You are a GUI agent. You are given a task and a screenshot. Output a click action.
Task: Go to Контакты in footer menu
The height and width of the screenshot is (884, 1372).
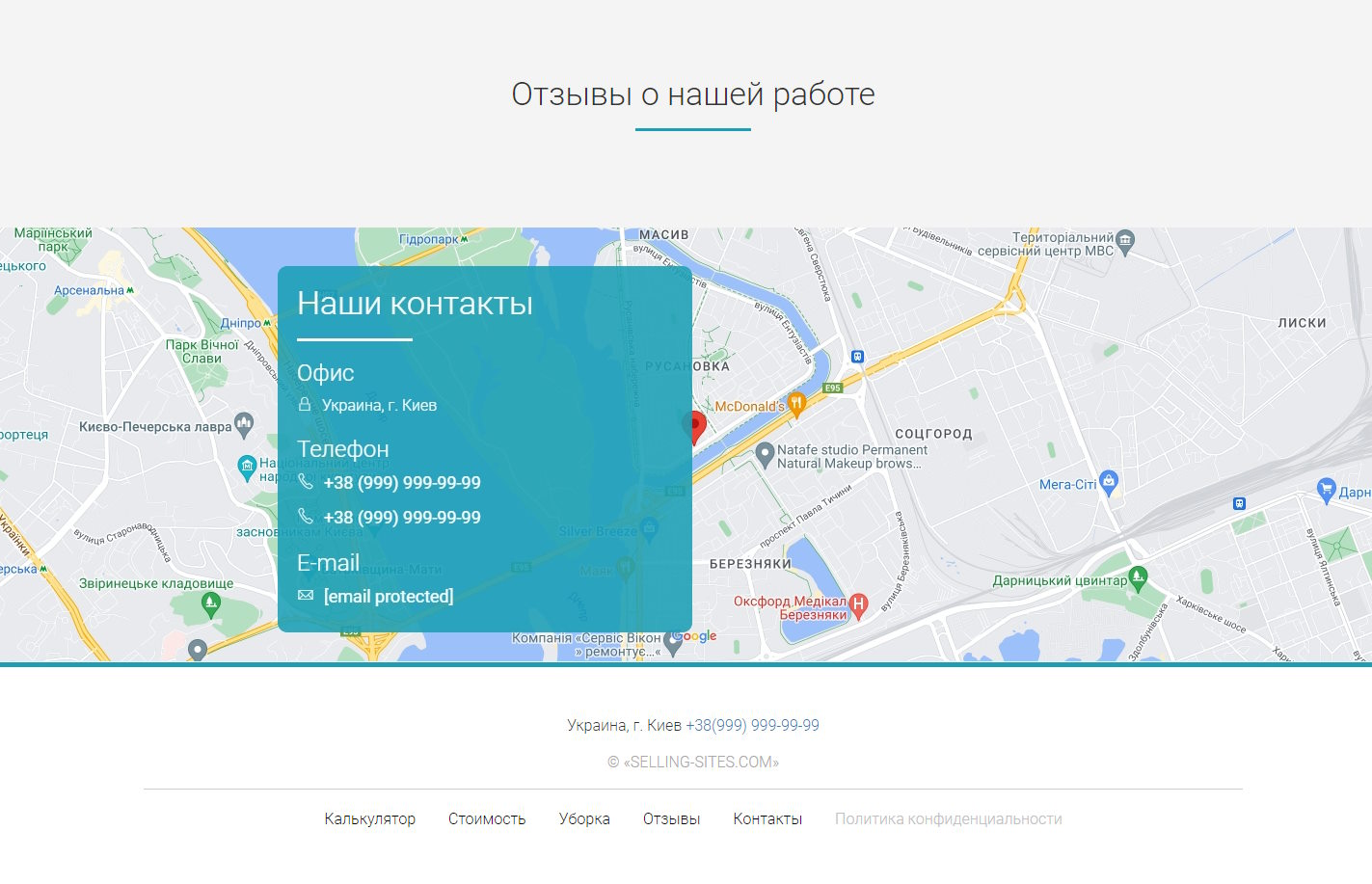pos(767,818)
